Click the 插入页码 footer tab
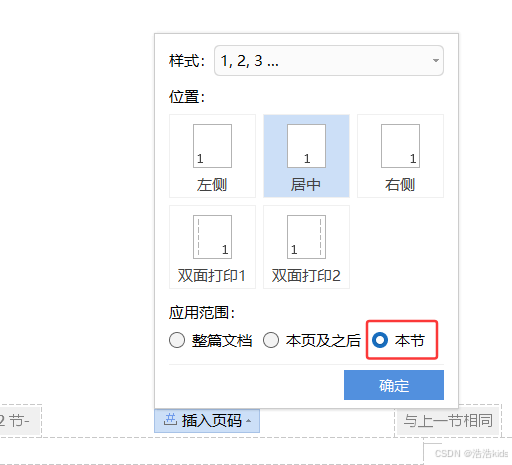 coord(207,421)
